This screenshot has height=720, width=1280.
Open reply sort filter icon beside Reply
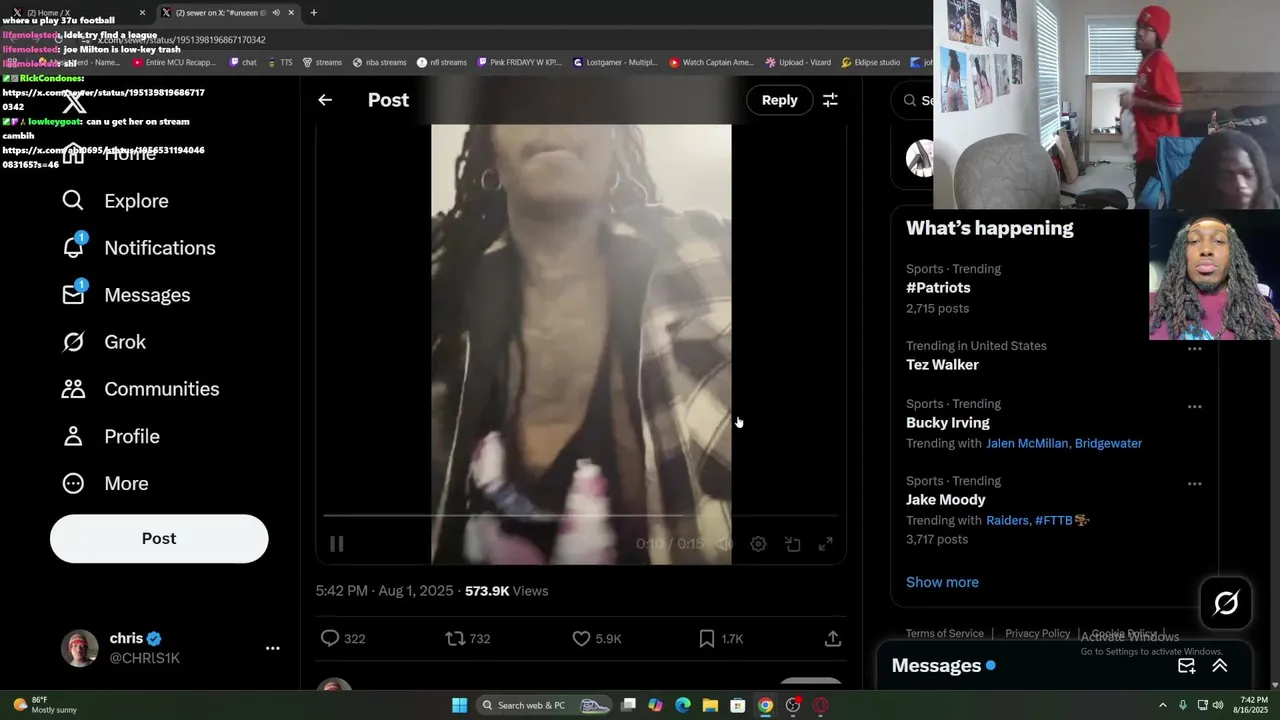[830, 100]
